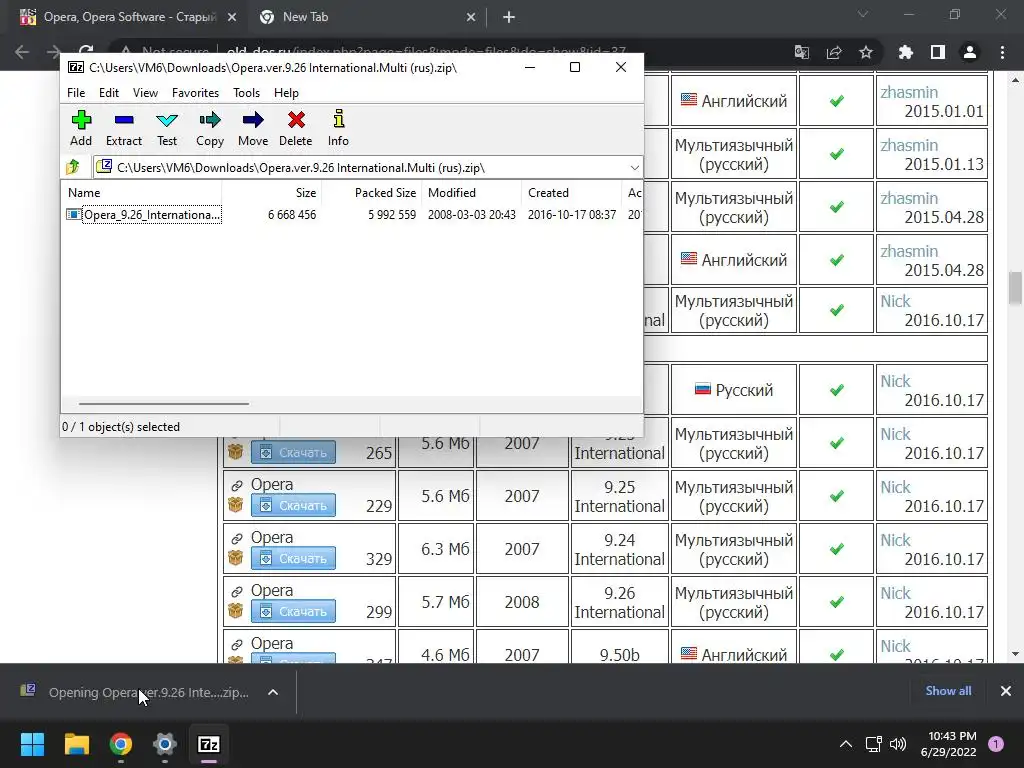The width and height of the screenshot is (1024, 768).
Task: Click link icon beside Opera 9.25 row
Action: [x=236, y=485]
